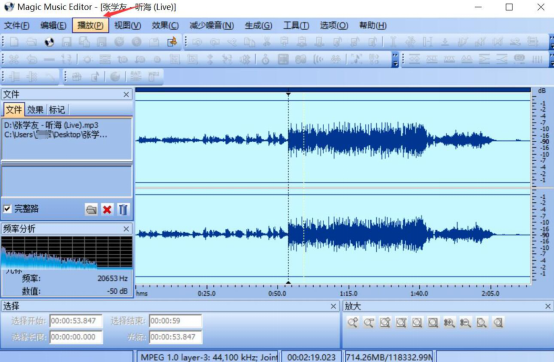This screenshot has height=363, width=554.
Task: Open the 播放(P) menu
Action: click(x=90, y=25)
